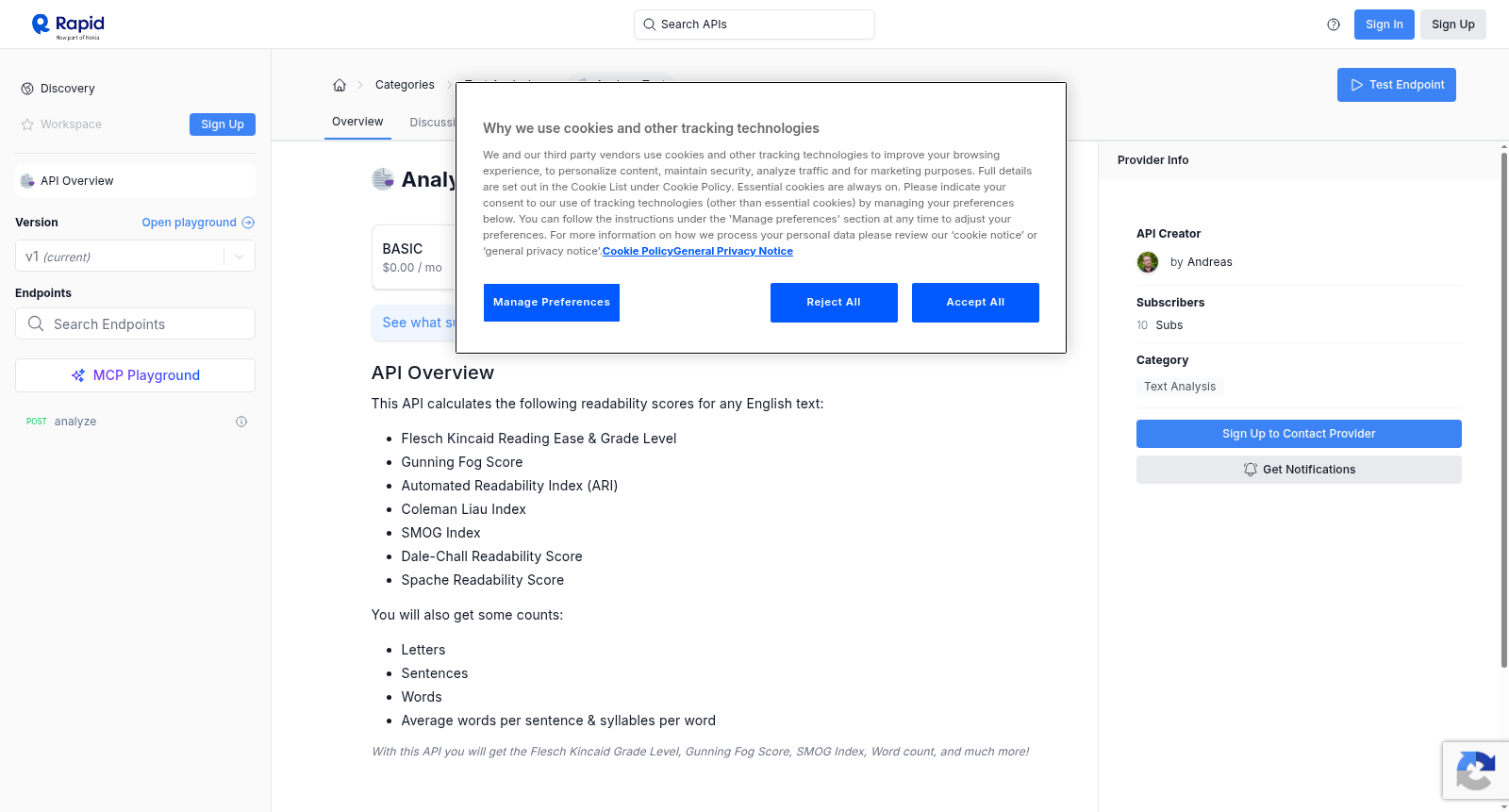The width and height of the screenshot is (1509, 812).
Task: Click the '10 Subs' subscriber count
Action: pos(1159,325)
